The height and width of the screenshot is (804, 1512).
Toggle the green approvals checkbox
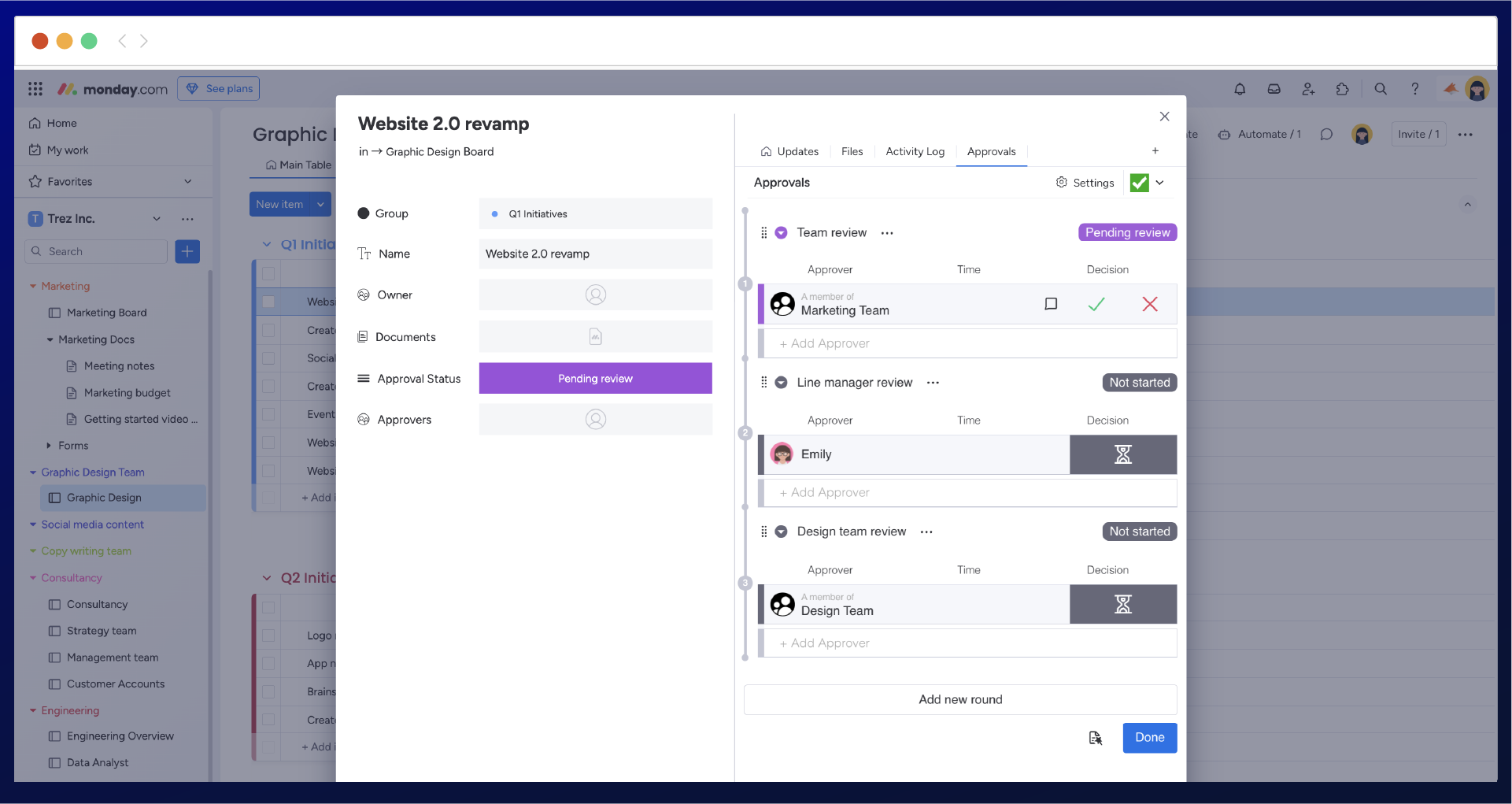[x=1139, y=183]
